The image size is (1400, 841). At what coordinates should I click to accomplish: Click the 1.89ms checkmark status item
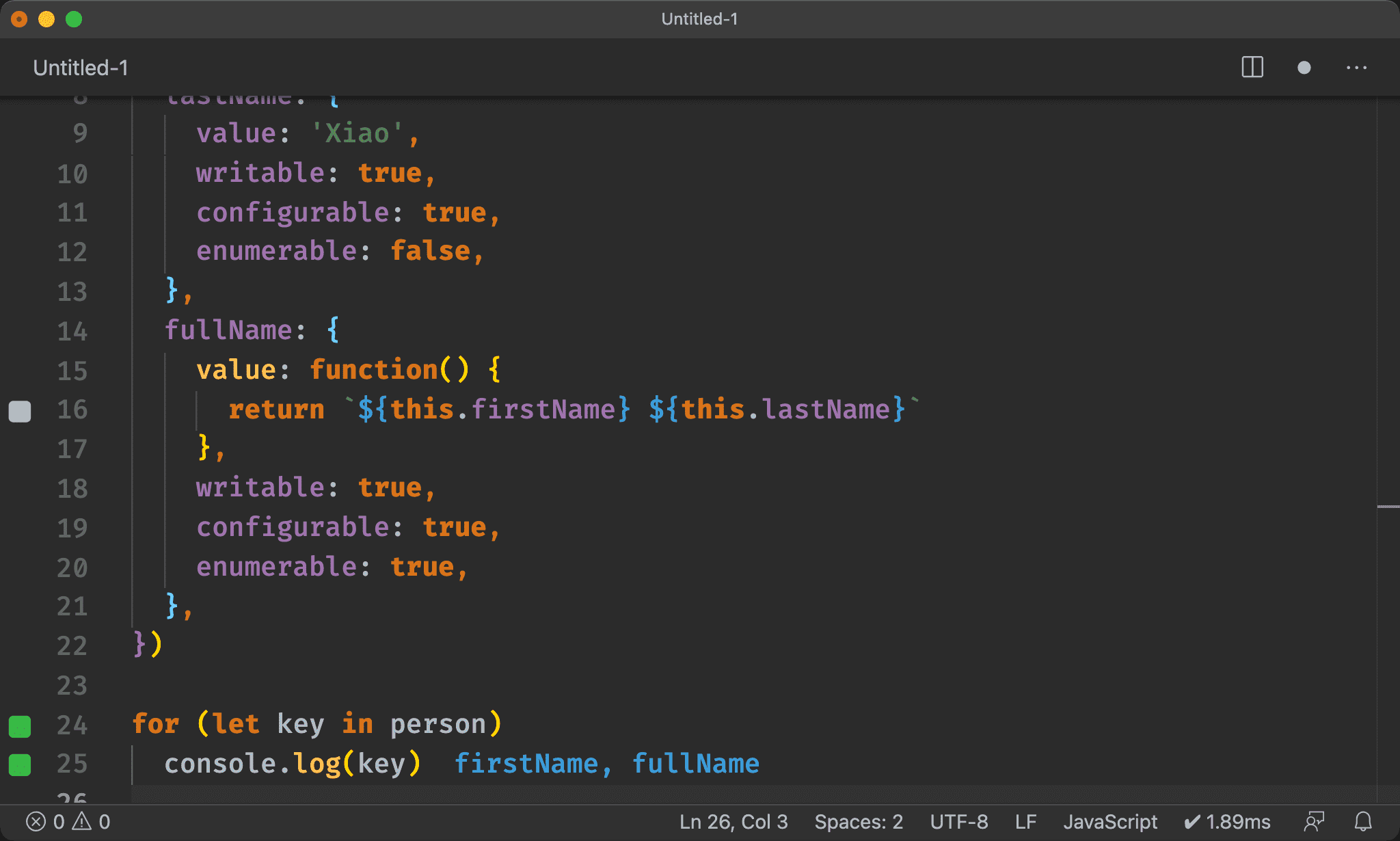pos(1228,821)
